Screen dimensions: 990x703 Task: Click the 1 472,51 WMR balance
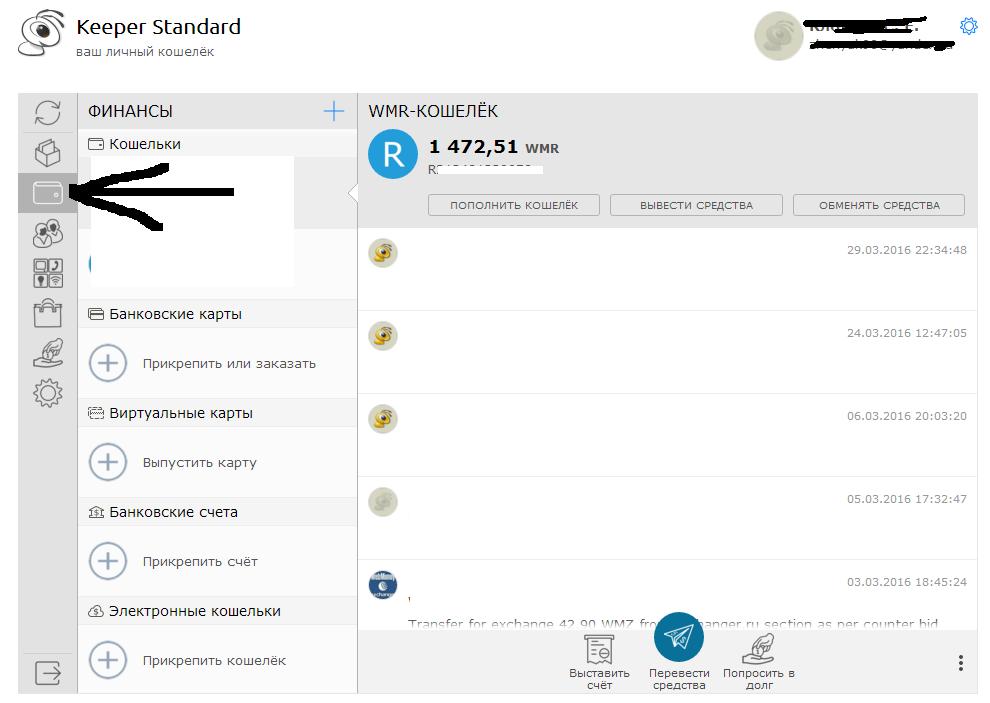[x=494, y=147]
